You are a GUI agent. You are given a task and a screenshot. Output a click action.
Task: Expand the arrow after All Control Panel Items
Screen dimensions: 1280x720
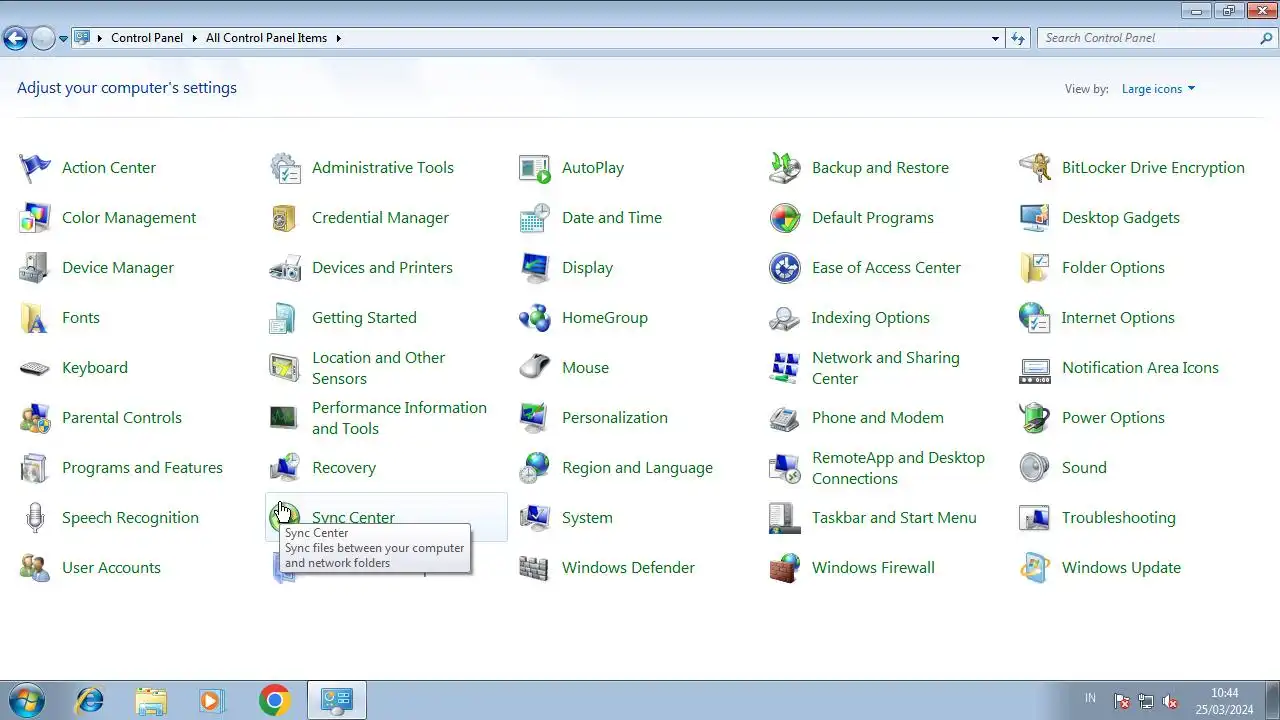point(338,38)
